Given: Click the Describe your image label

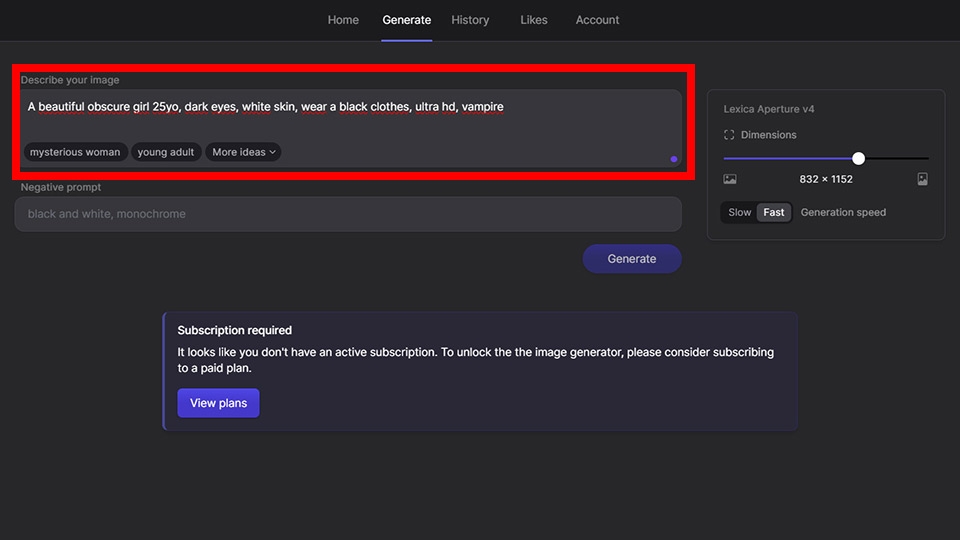Looking at the screenshot, I should (70, 80).
